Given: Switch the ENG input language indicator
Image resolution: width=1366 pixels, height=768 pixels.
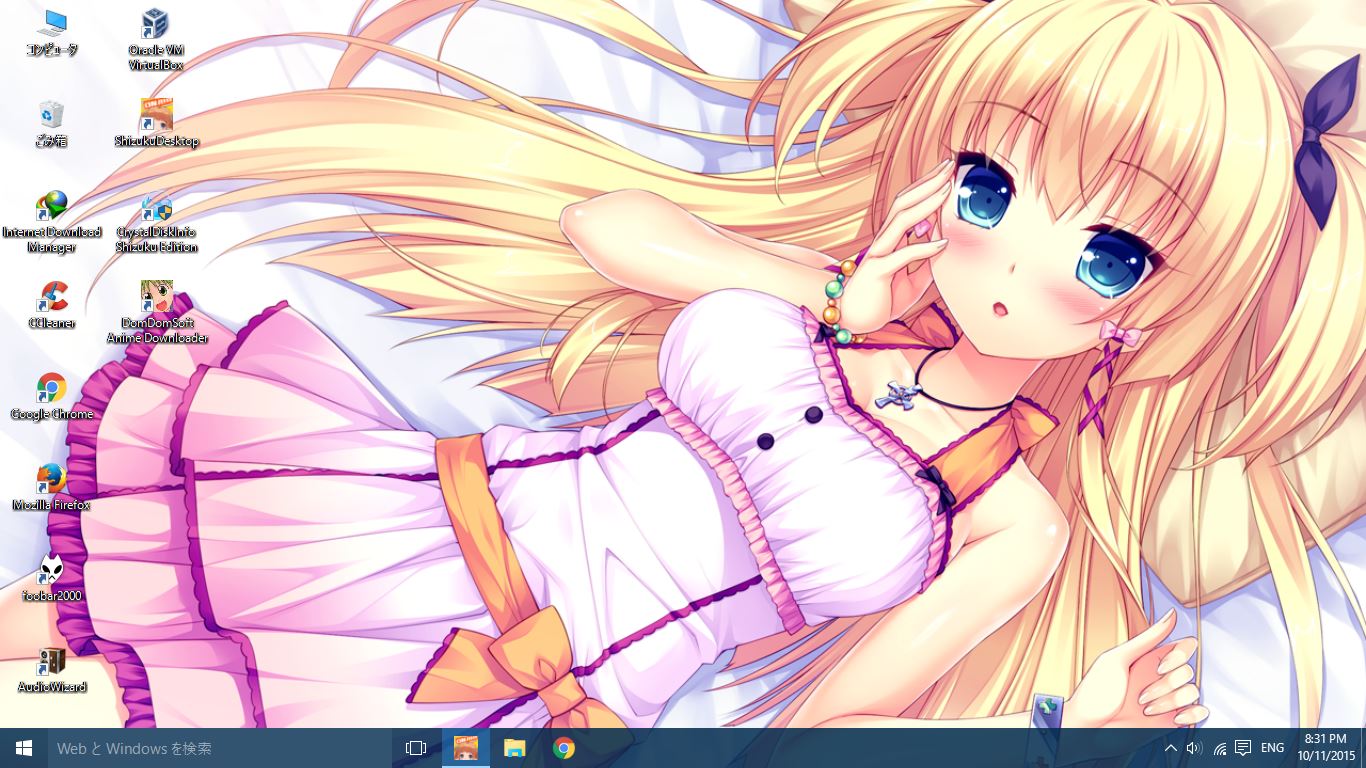Looking at the screenshot, I should [1273, 748].
